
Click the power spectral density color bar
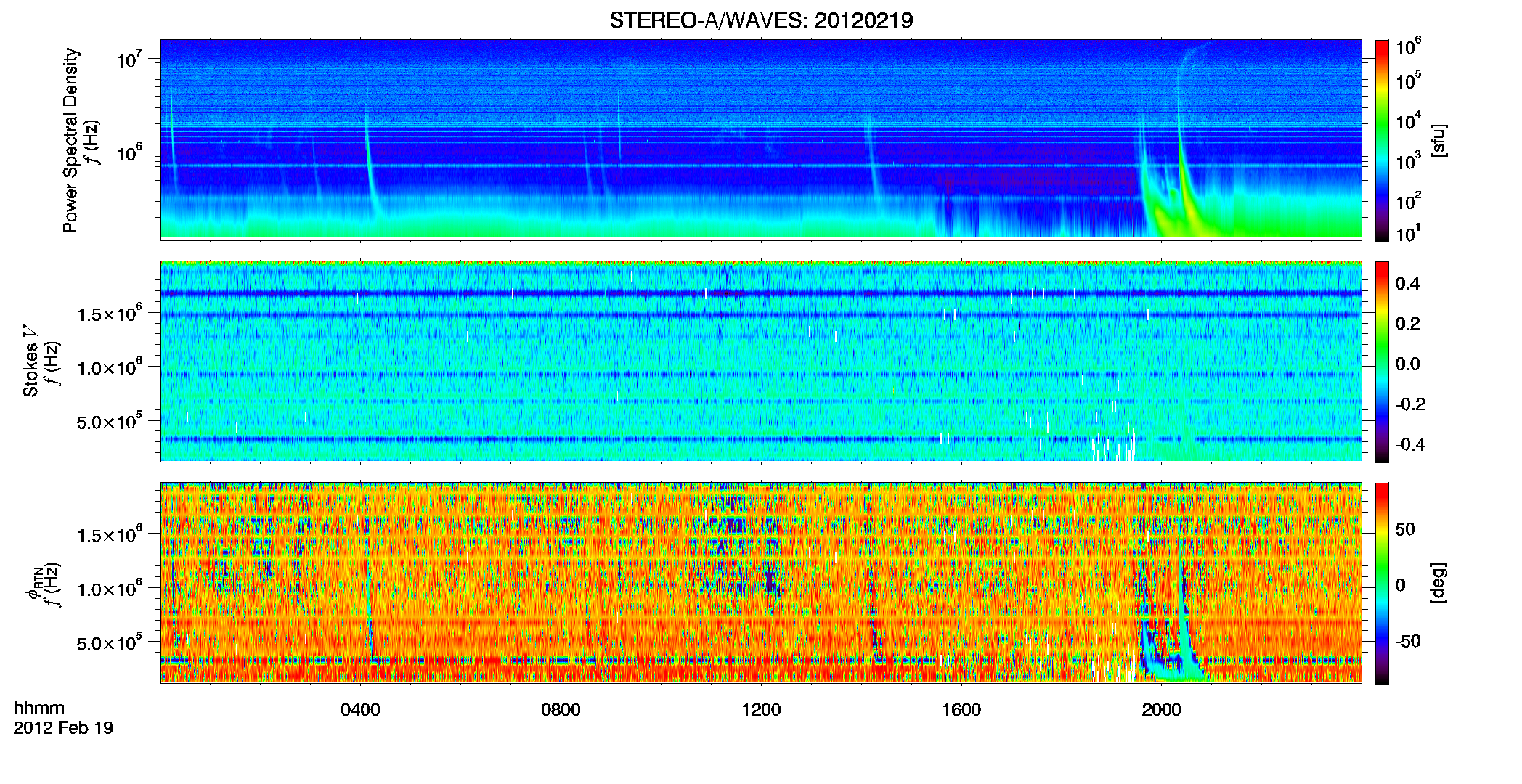click(x=1382, y=140)
